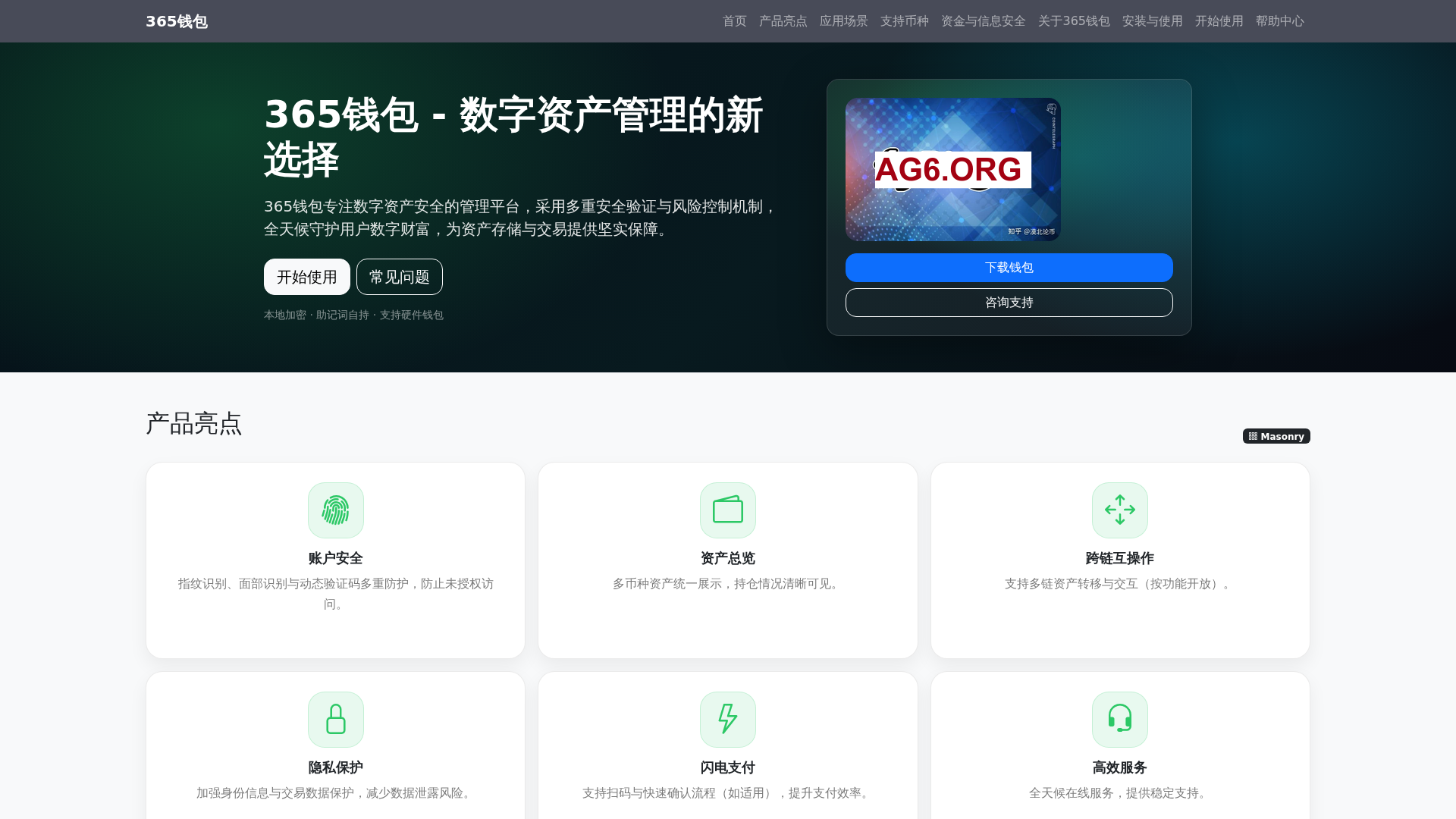
Task: Open 安装与使用 nav item
Action: pyautogui.click(x=1153, y=21)
